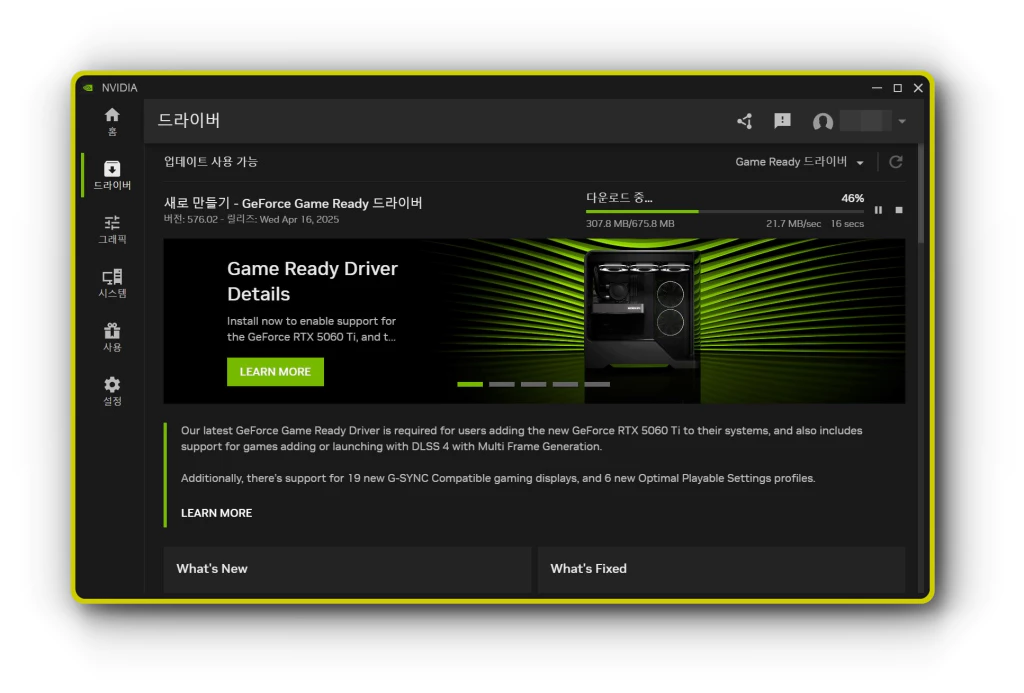
Task: Open the 사용 (Redeem) gift sidebar item
Action: [112, 337]
